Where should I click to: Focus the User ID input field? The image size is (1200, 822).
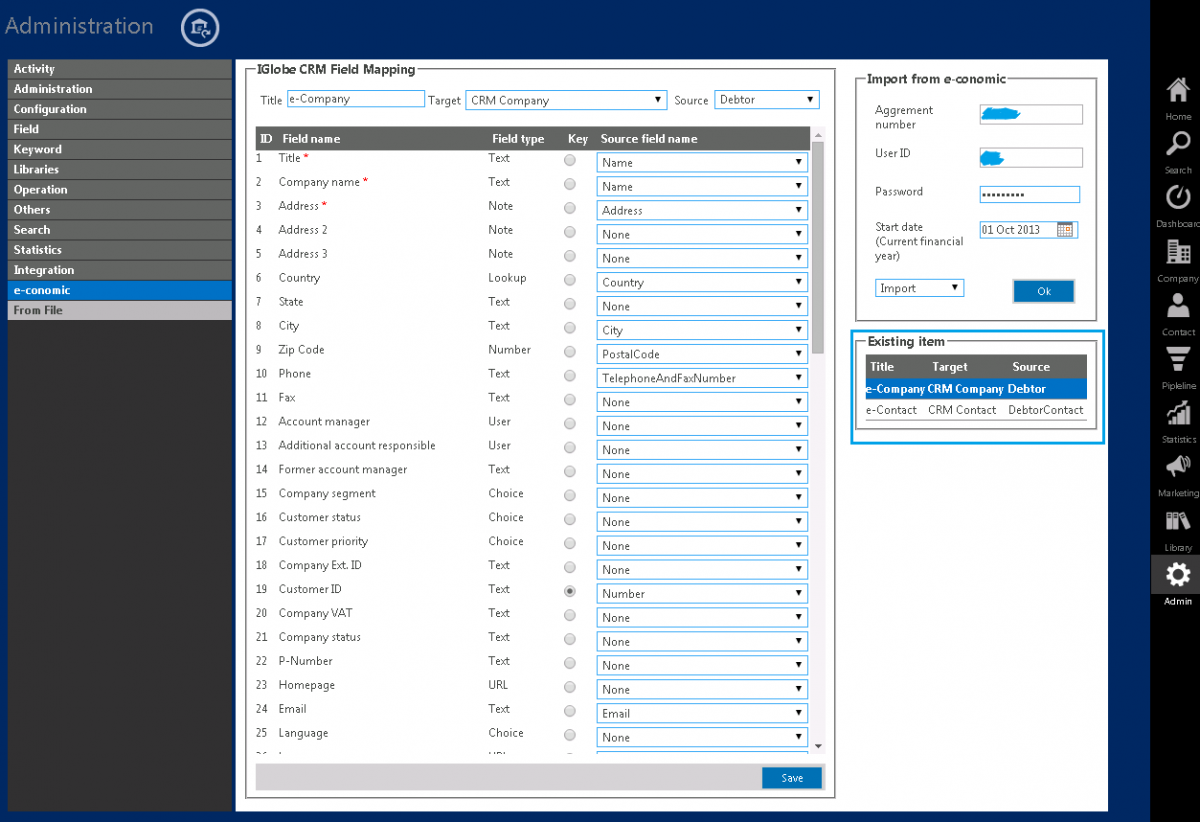coord(1031,157)
